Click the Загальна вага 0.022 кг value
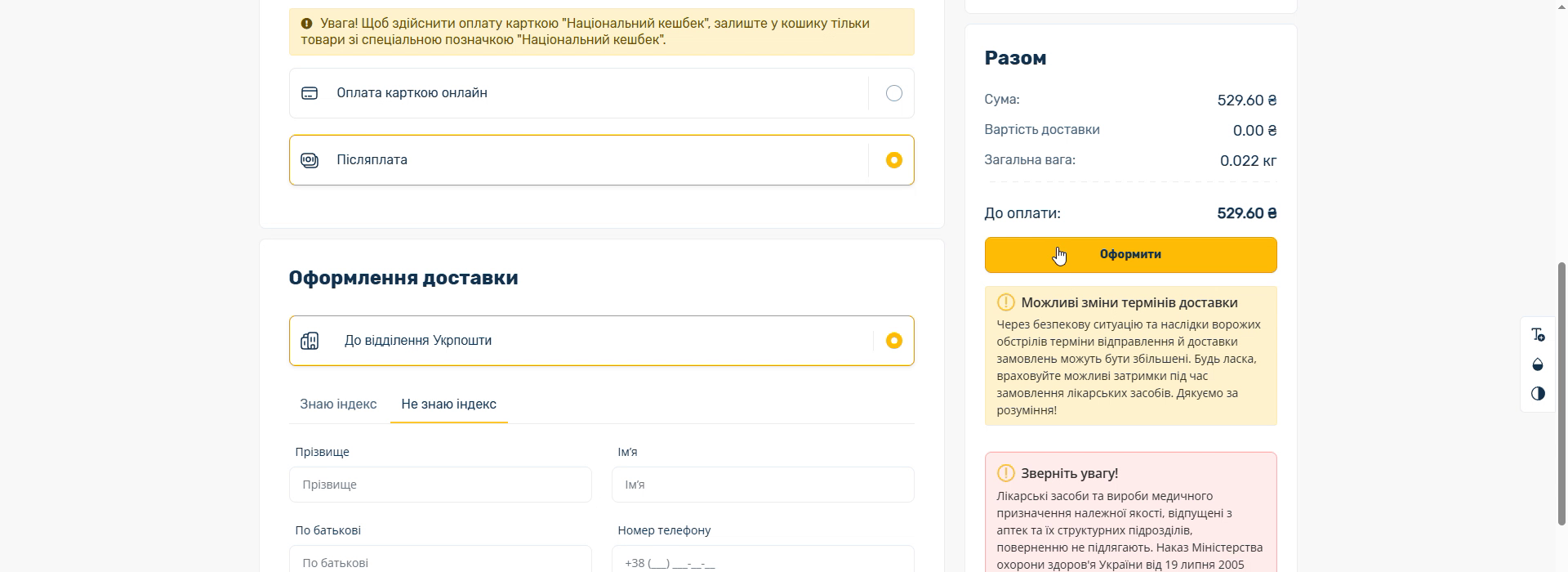Viewport: 1568px width, 572px height. point(1248,161)
